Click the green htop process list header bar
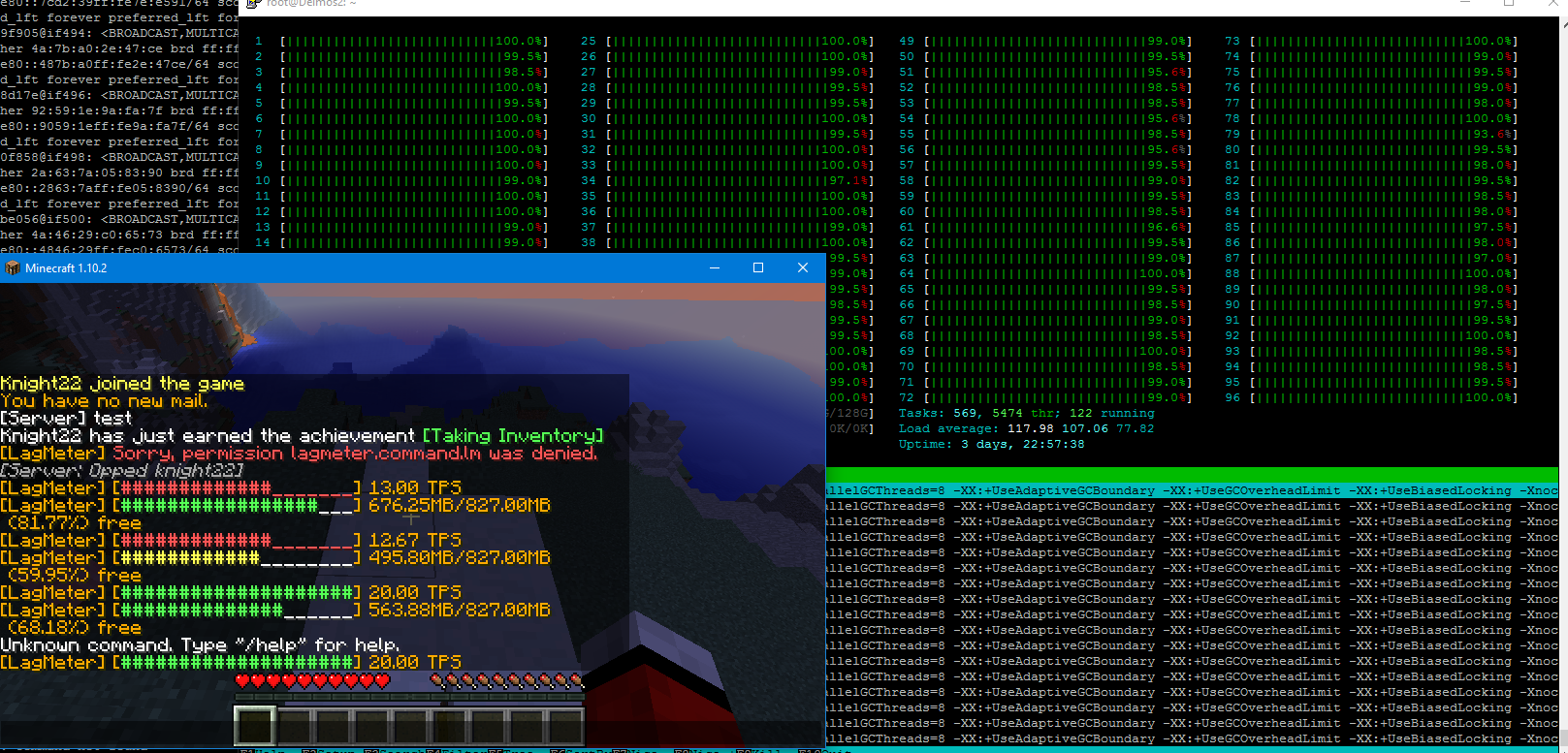Viewport: 1568px width, 753px height. pos(1192,475)
